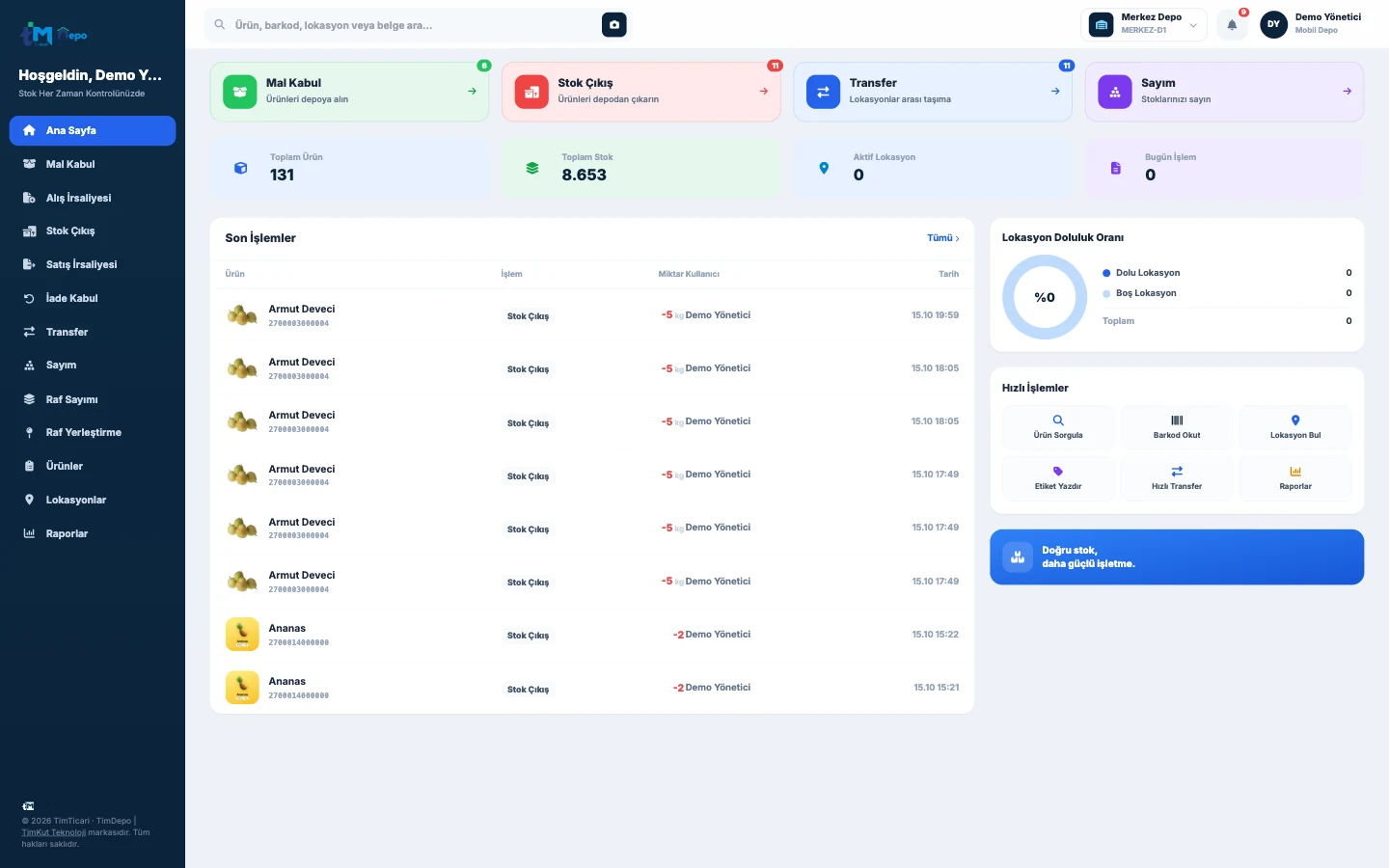Open the notifications bell
1389x868 pixels.
tap(1232, 25)
